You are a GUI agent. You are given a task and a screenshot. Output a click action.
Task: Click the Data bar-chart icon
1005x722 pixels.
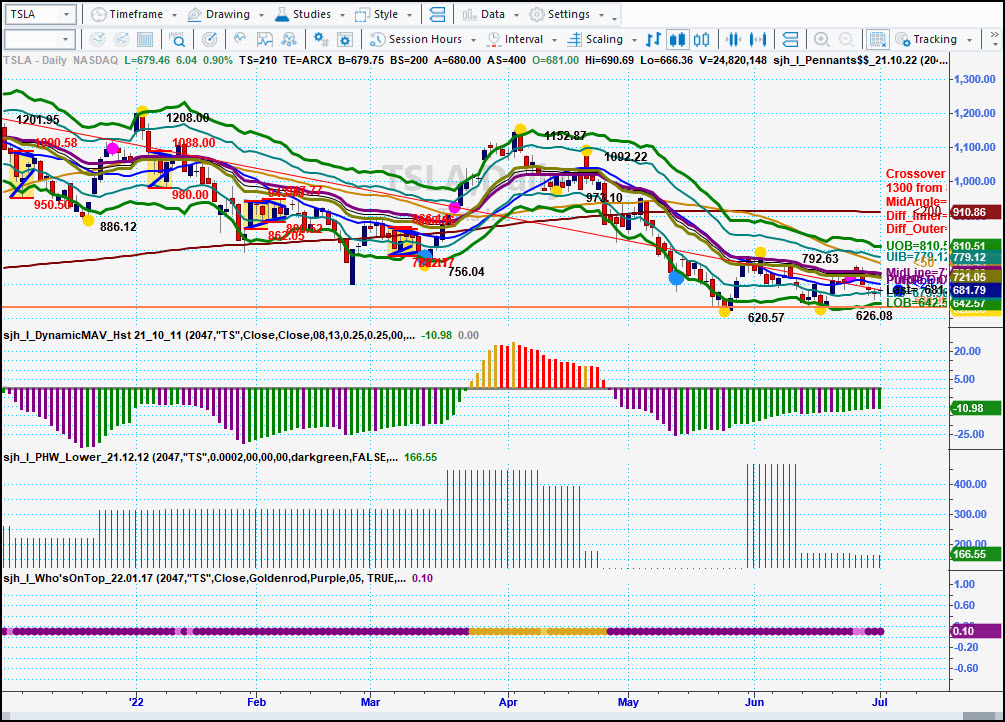[x=469, y=14]
